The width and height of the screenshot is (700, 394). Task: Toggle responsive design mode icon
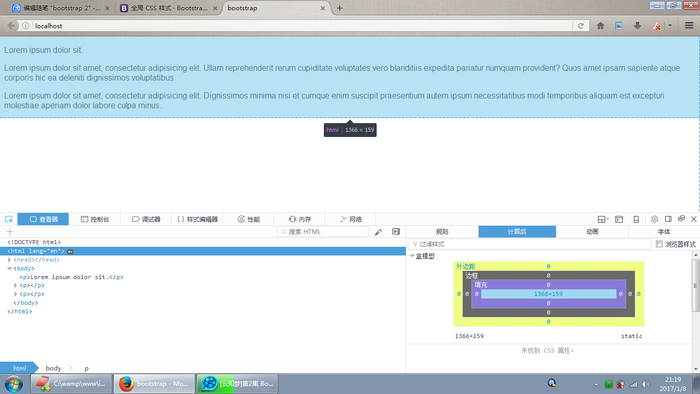(636, 219)
